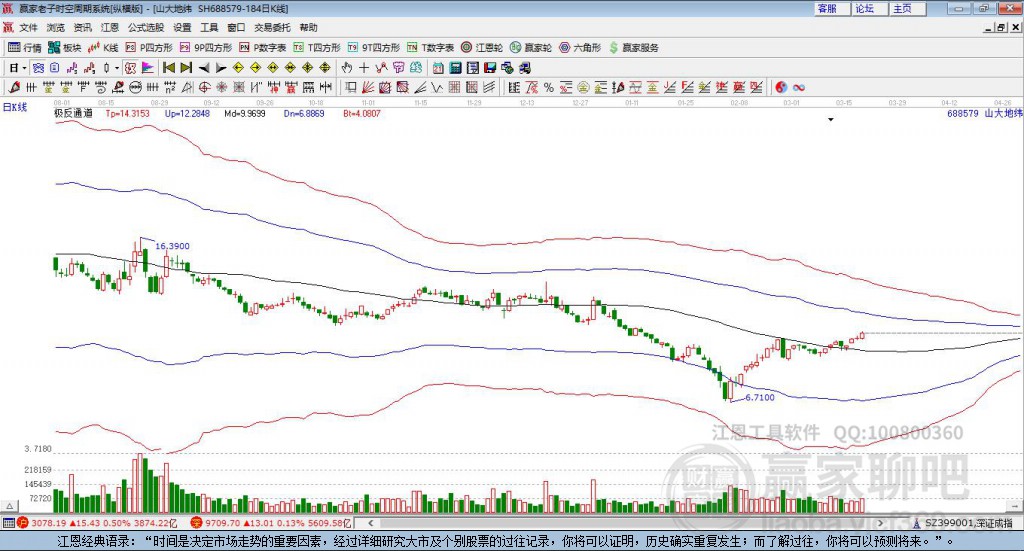Open the 资讯 menu
Image resolution: width=1024 pixels, height=551 pixels.
pos(83,27)
